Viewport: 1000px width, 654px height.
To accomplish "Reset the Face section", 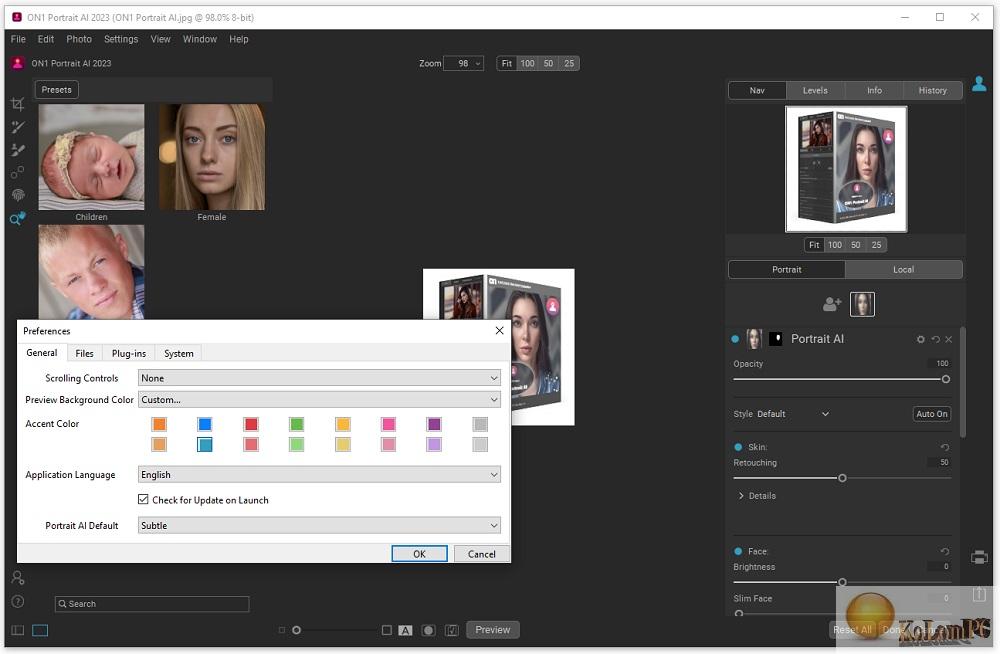I will pyautogui.click(x=945, y=551).
